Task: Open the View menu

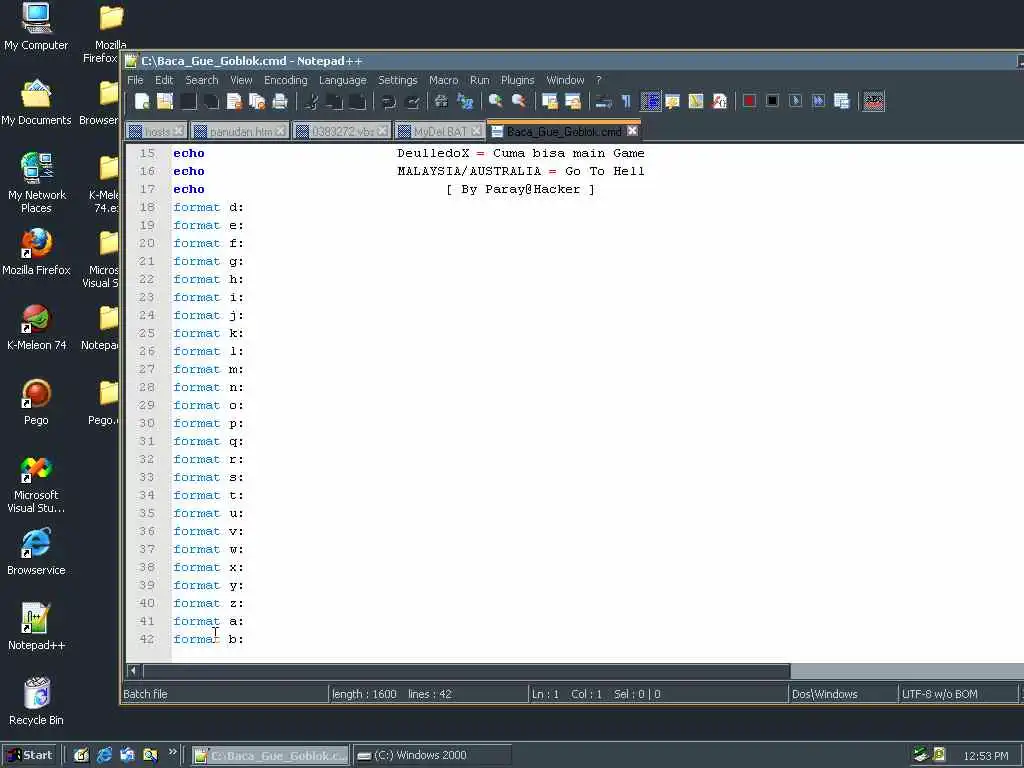Action: pos(241,80)
